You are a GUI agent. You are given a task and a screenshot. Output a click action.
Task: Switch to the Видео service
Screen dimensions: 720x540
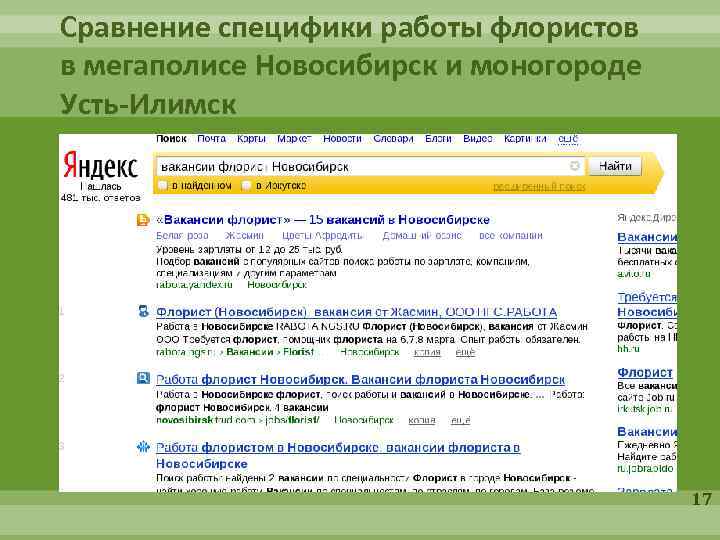point(478,139)
